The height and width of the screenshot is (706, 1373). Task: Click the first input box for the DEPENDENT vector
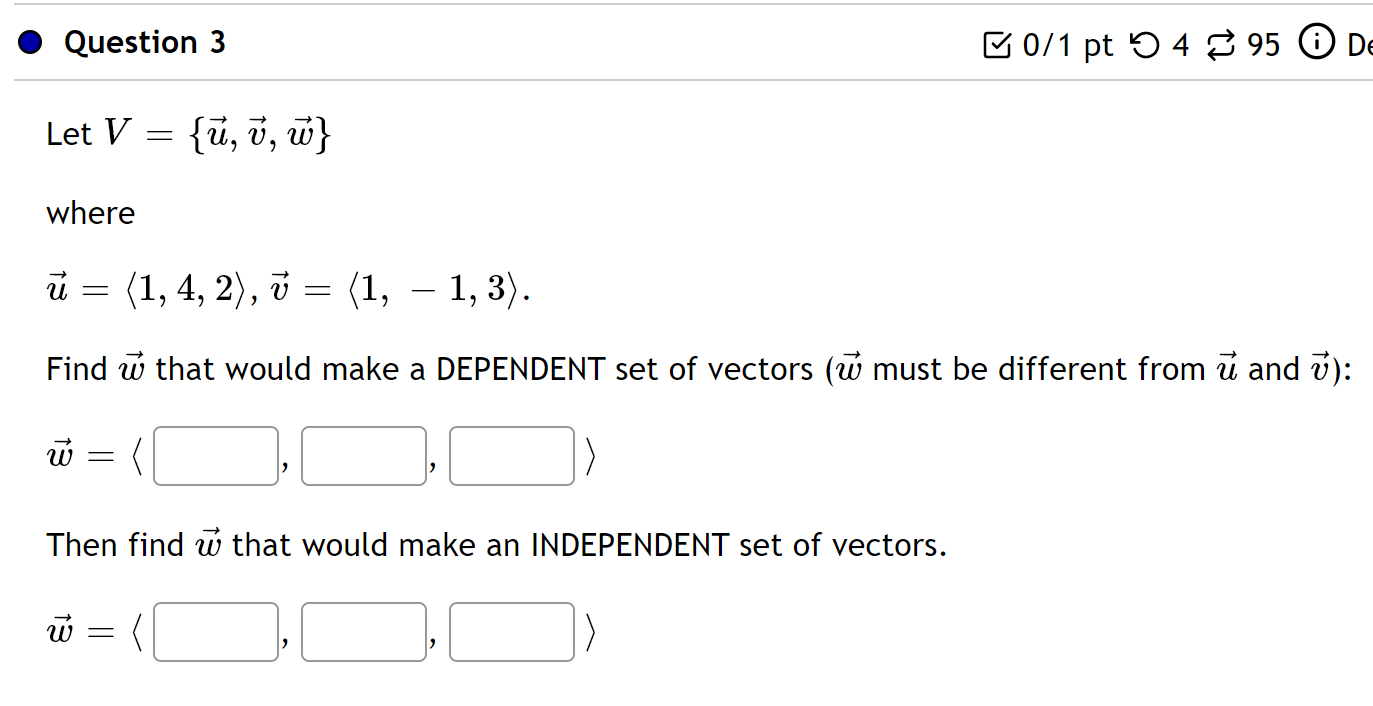(x=215, y=455)
